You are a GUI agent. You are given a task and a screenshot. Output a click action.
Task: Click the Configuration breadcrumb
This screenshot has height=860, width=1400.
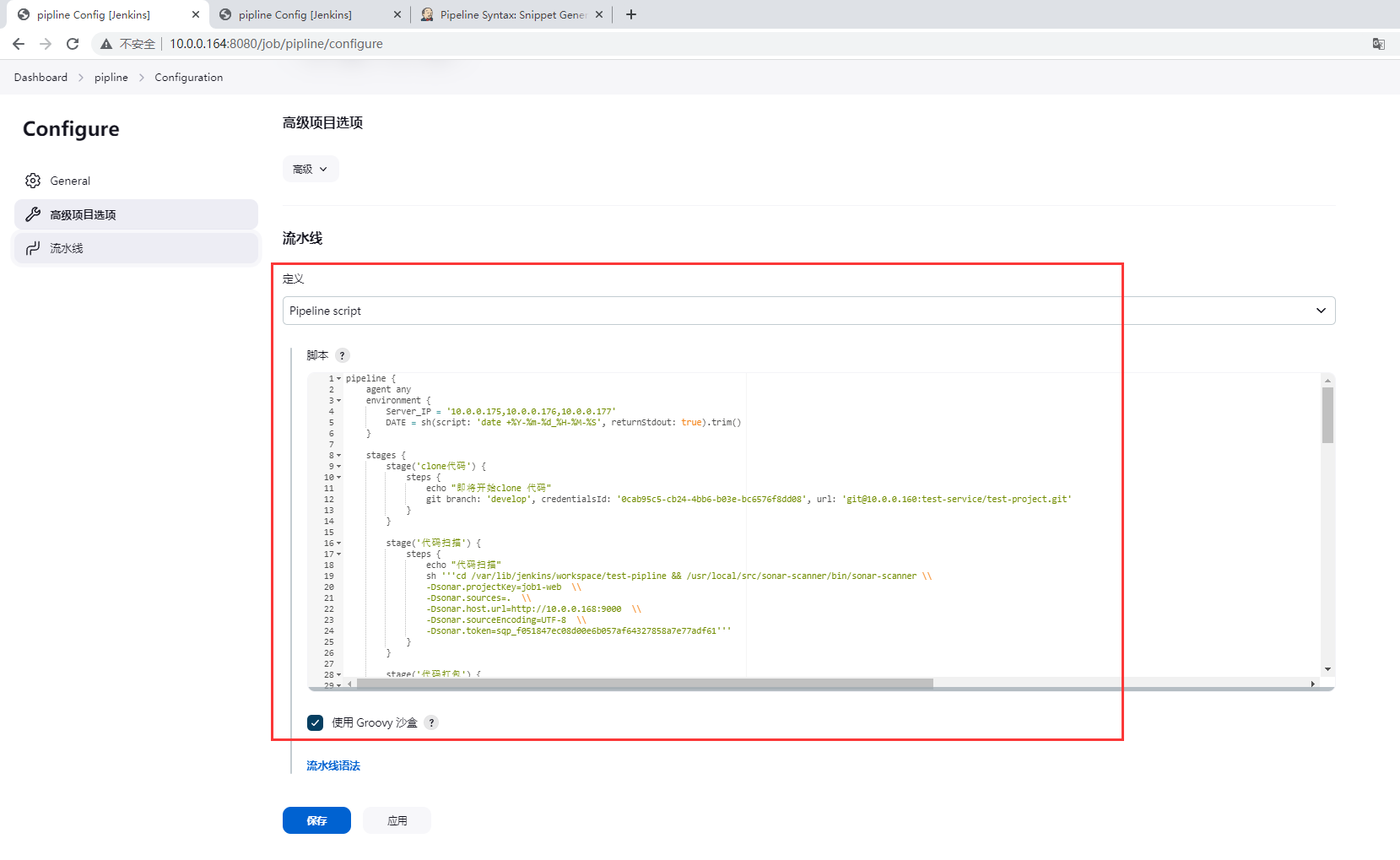click(189, 77)
